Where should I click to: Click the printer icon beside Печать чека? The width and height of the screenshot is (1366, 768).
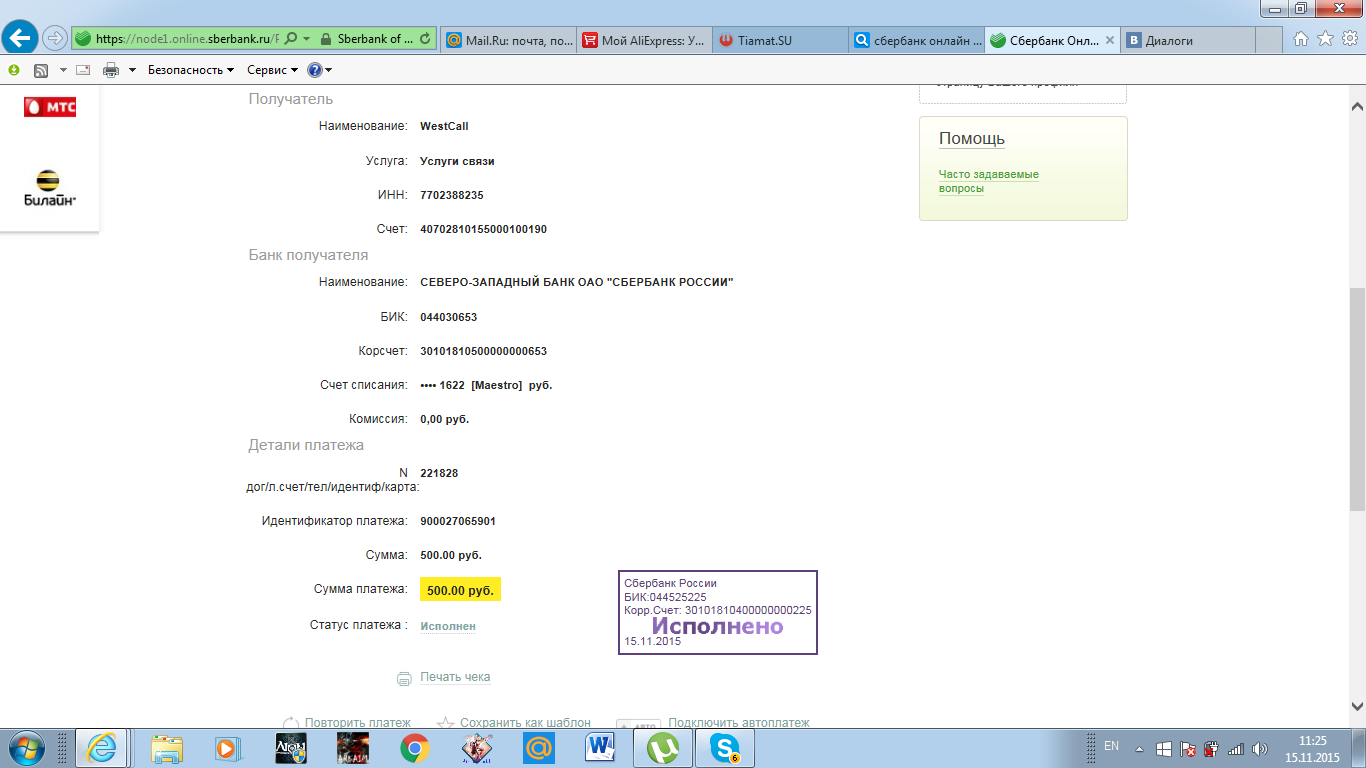[404, 679]
